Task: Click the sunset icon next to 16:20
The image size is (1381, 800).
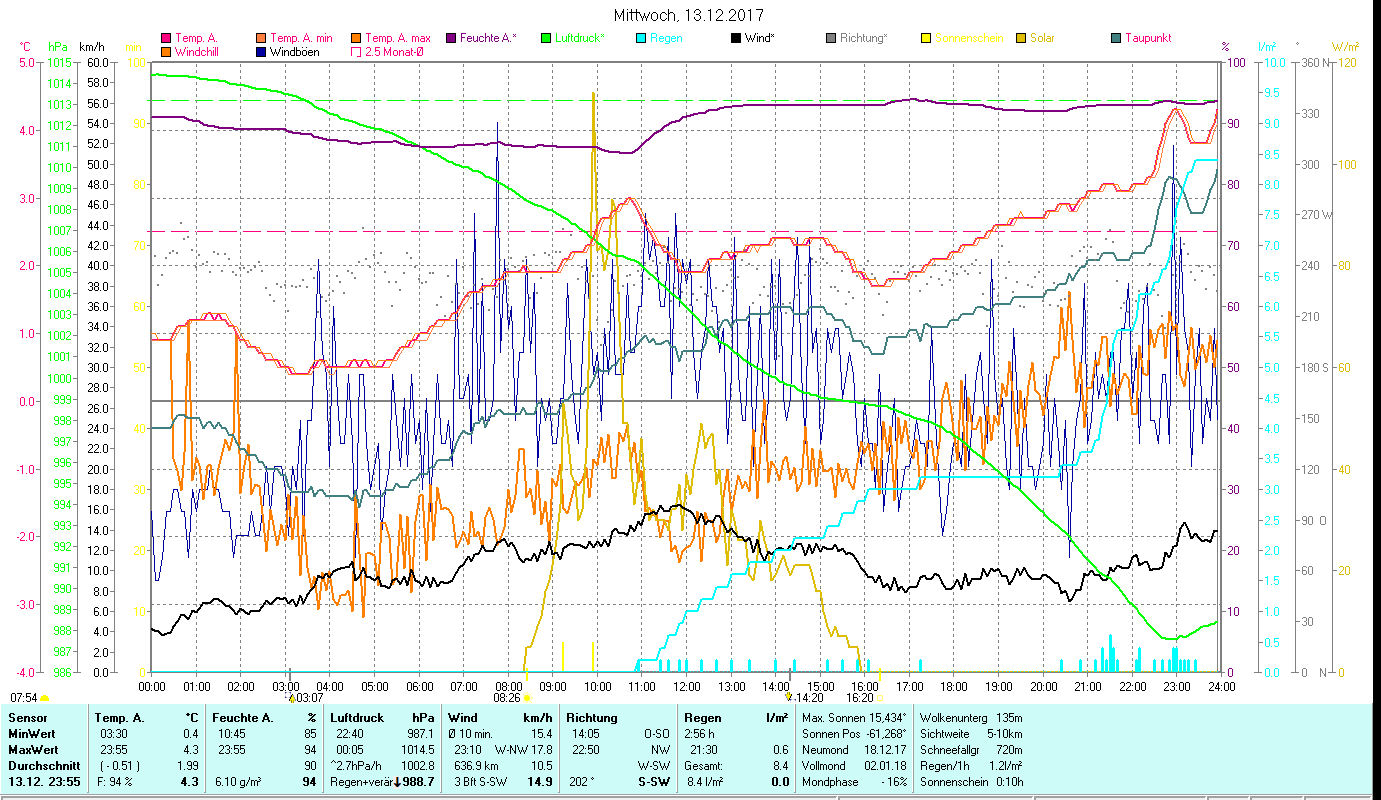Action: coord(880,698)
